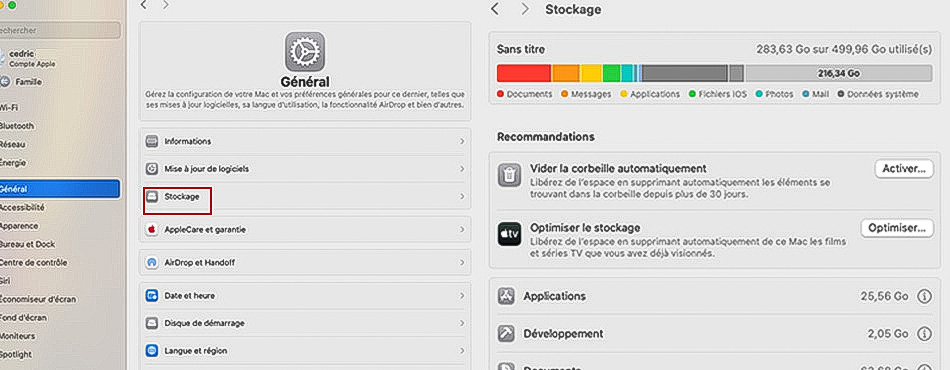Open Bureau et Dock in sidebar

27,245
